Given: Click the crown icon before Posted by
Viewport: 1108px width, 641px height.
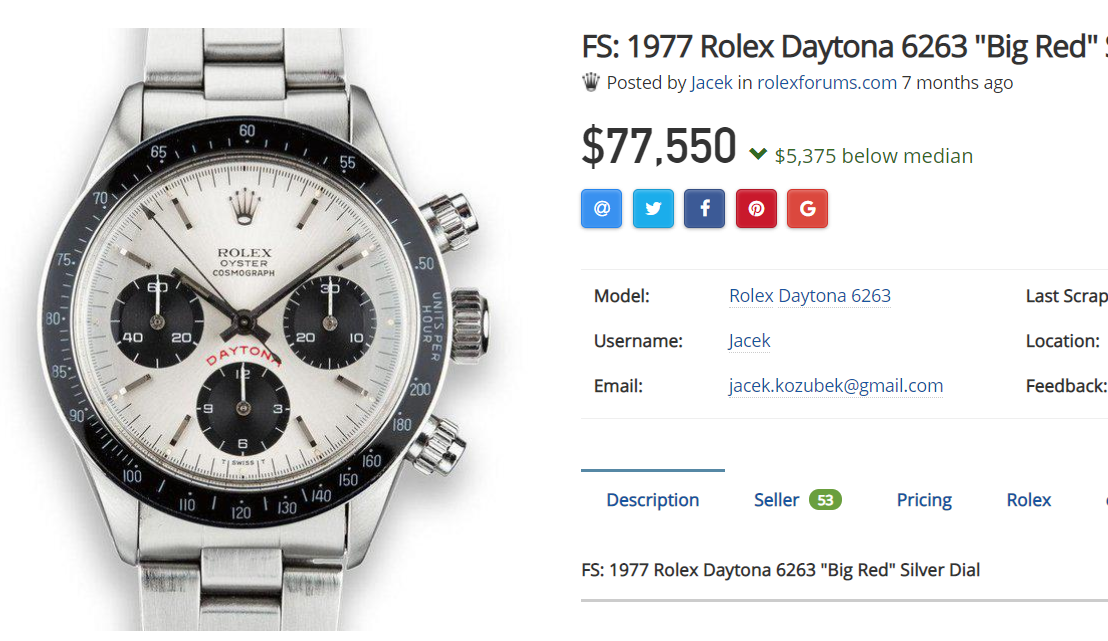Looking at the screenshot, I should [591, 82].
